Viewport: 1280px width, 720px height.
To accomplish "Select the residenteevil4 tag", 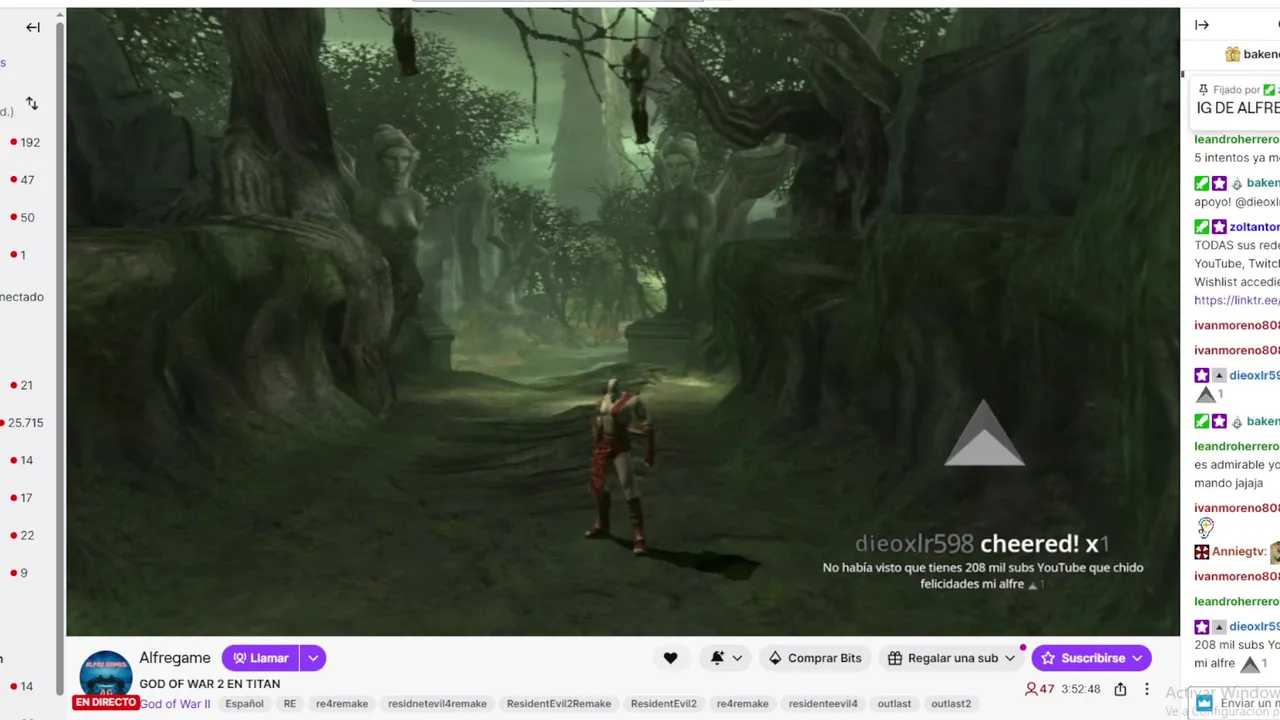I will point(823,704).
